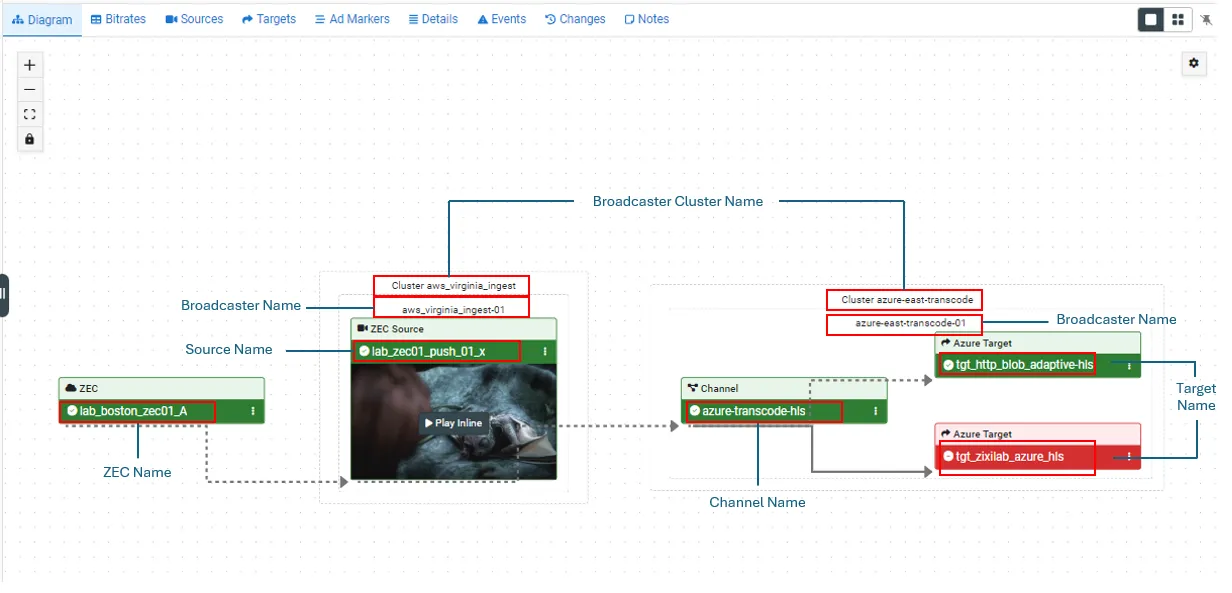Click the cloud icon in the ZEC node header
This screenshot has width=1232, height=593.
coord(71,388)
